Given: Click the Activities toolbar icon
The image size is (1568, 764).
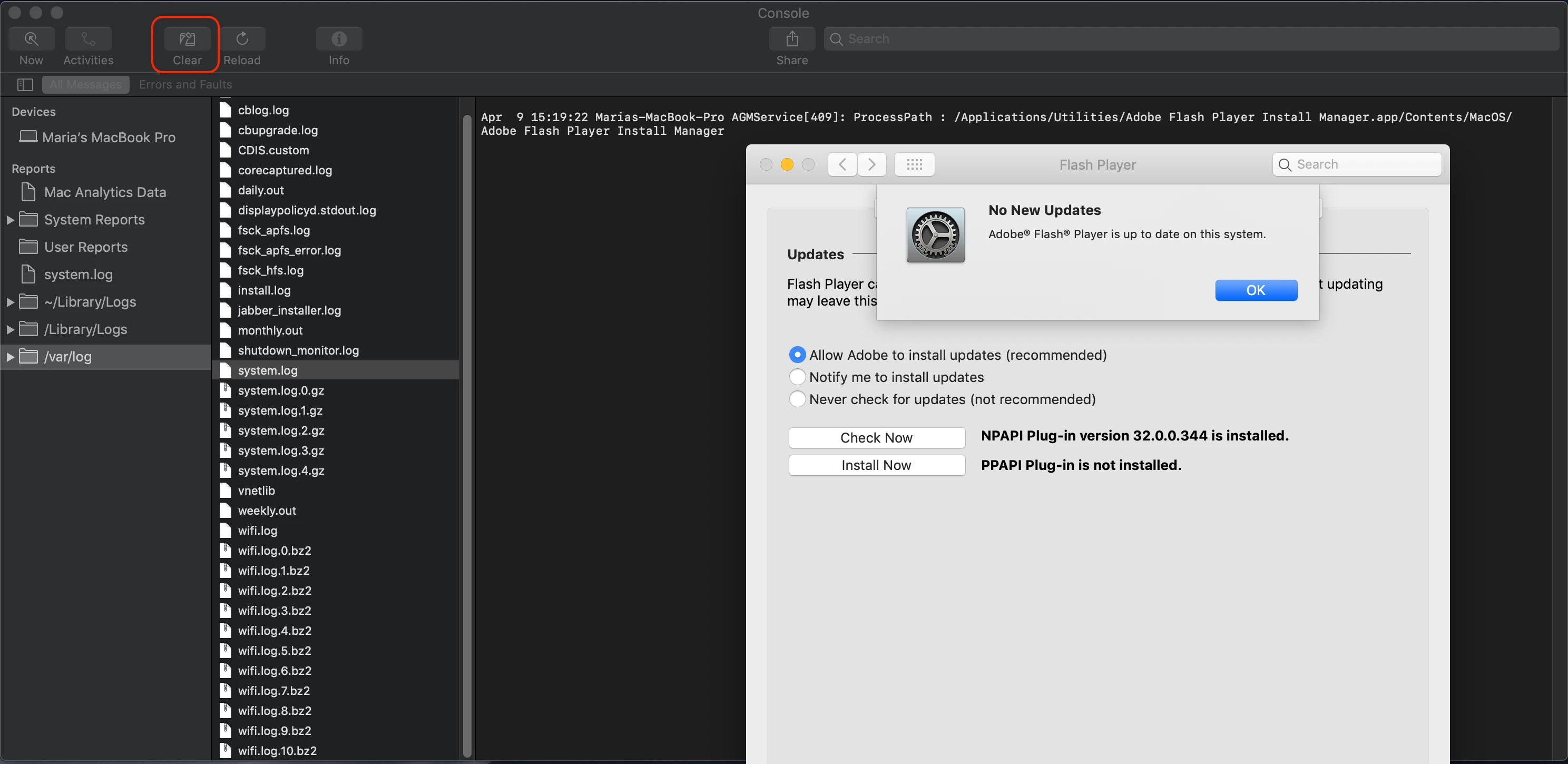Looking at the screenshot, I should pos(89,40).
